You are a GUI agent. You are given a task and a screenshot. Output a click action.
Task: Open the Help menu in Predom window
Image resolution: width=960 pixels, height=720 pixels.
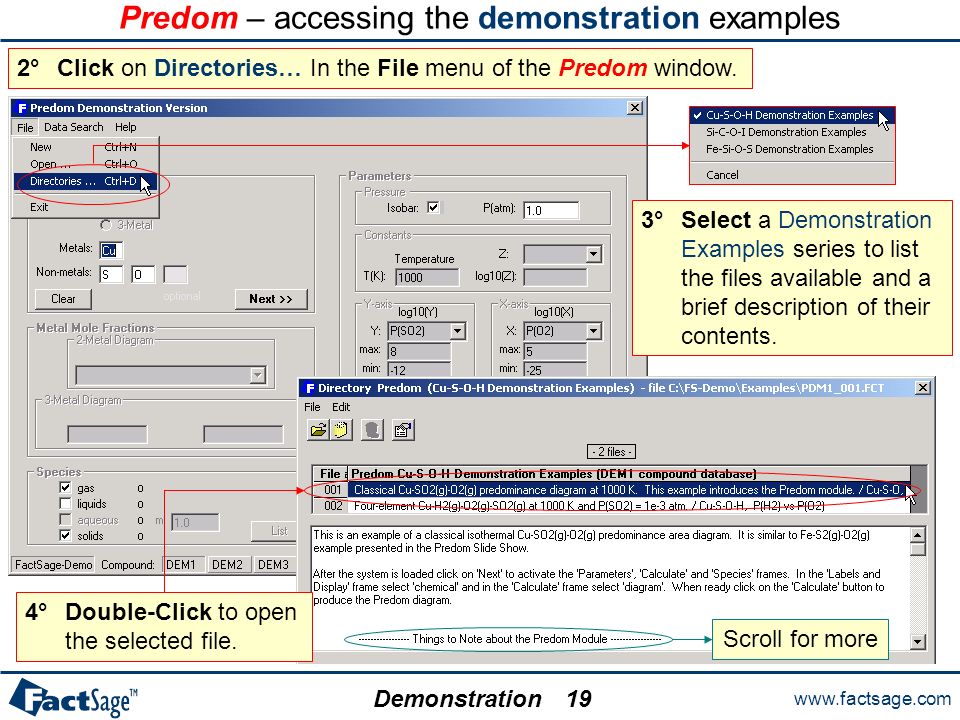126,127
